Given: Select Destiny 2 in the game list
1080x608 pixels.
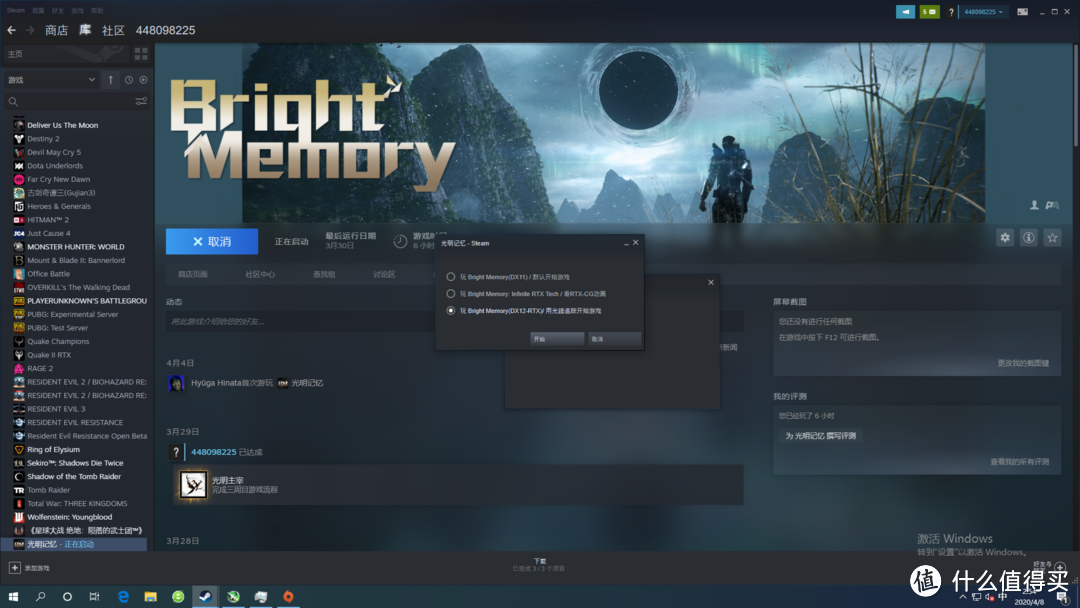Looking at the screenshot, I should click(43, 138).
